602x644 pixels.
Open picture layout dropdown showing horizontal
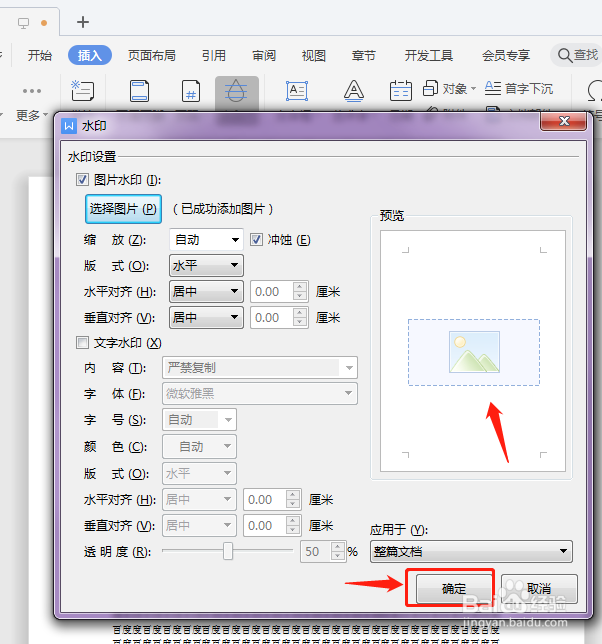tap(206, 266)
